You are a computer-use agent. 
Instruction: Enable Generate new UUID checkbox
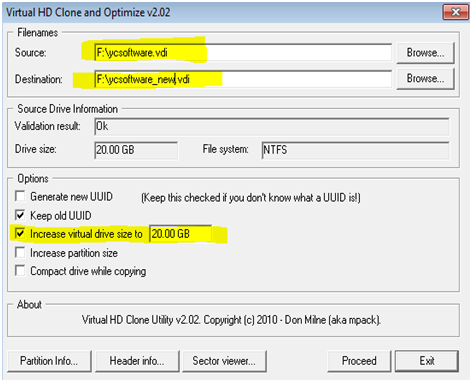[x=20, y=196]
